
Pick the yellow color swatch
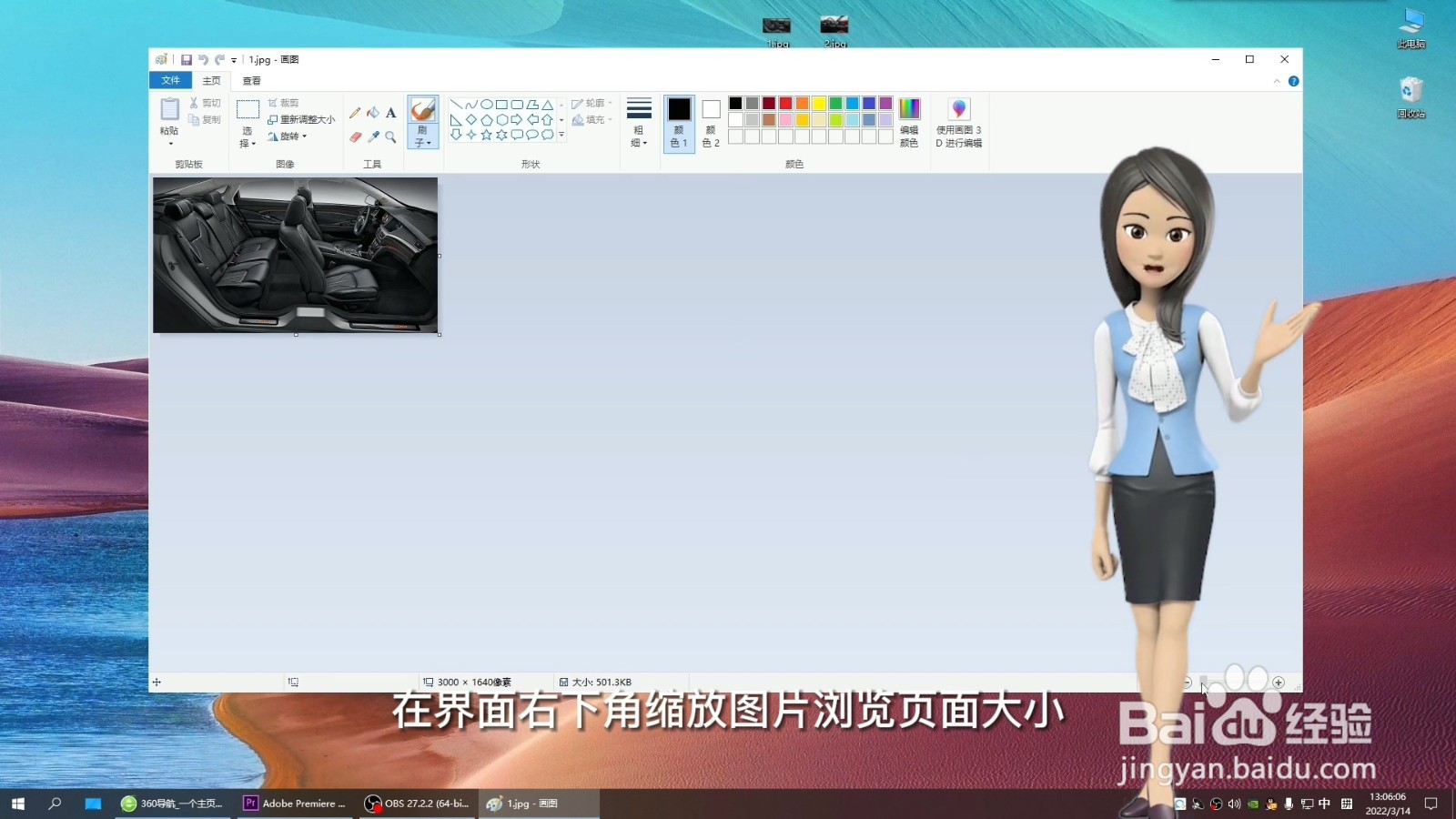click(819, 104)
